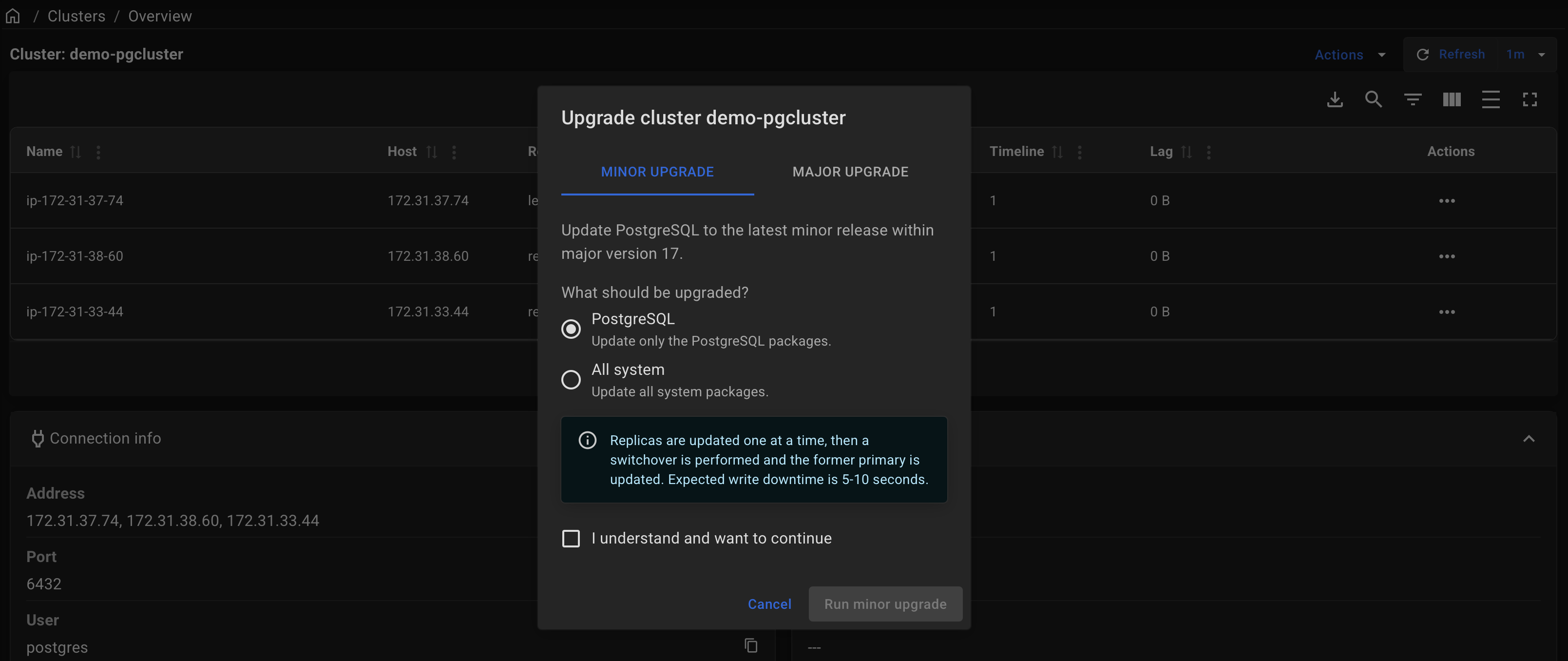Click lag value 0 B for ip-172-31-37-74
Screen dimensions: 1568x661
(1160, 200)
